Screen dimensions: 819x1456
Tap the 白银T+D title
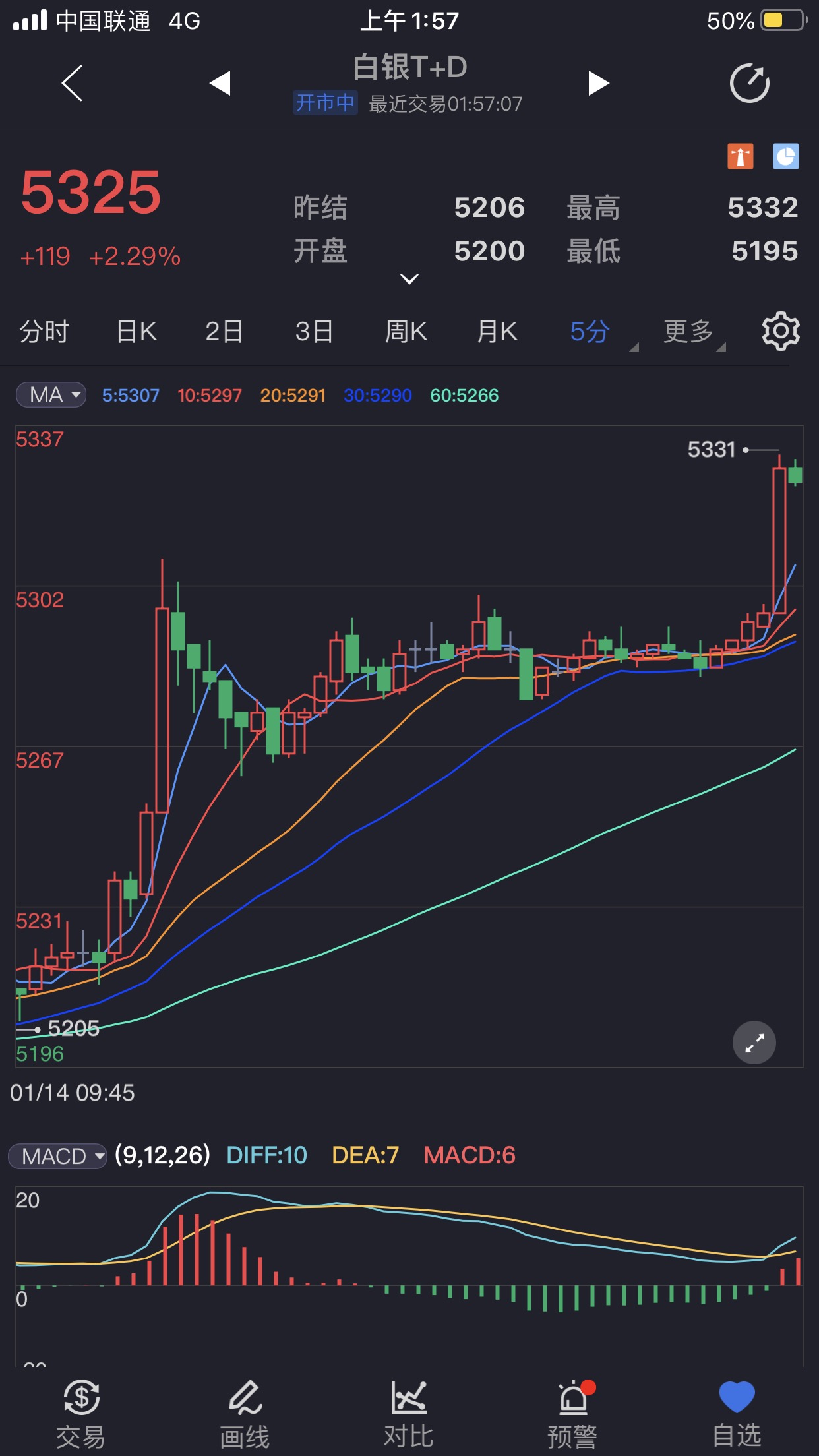[409, 67]
